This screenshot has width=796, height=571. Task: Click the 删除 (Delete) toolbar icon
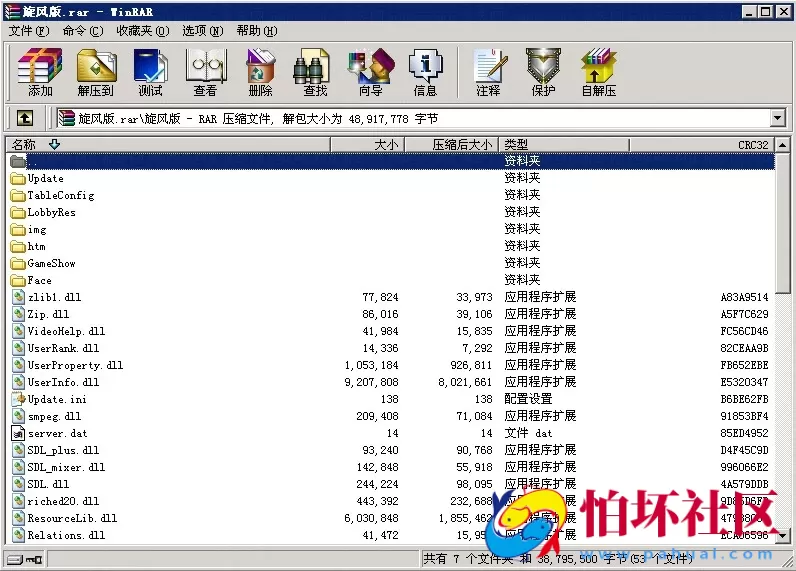click(260, 73)
